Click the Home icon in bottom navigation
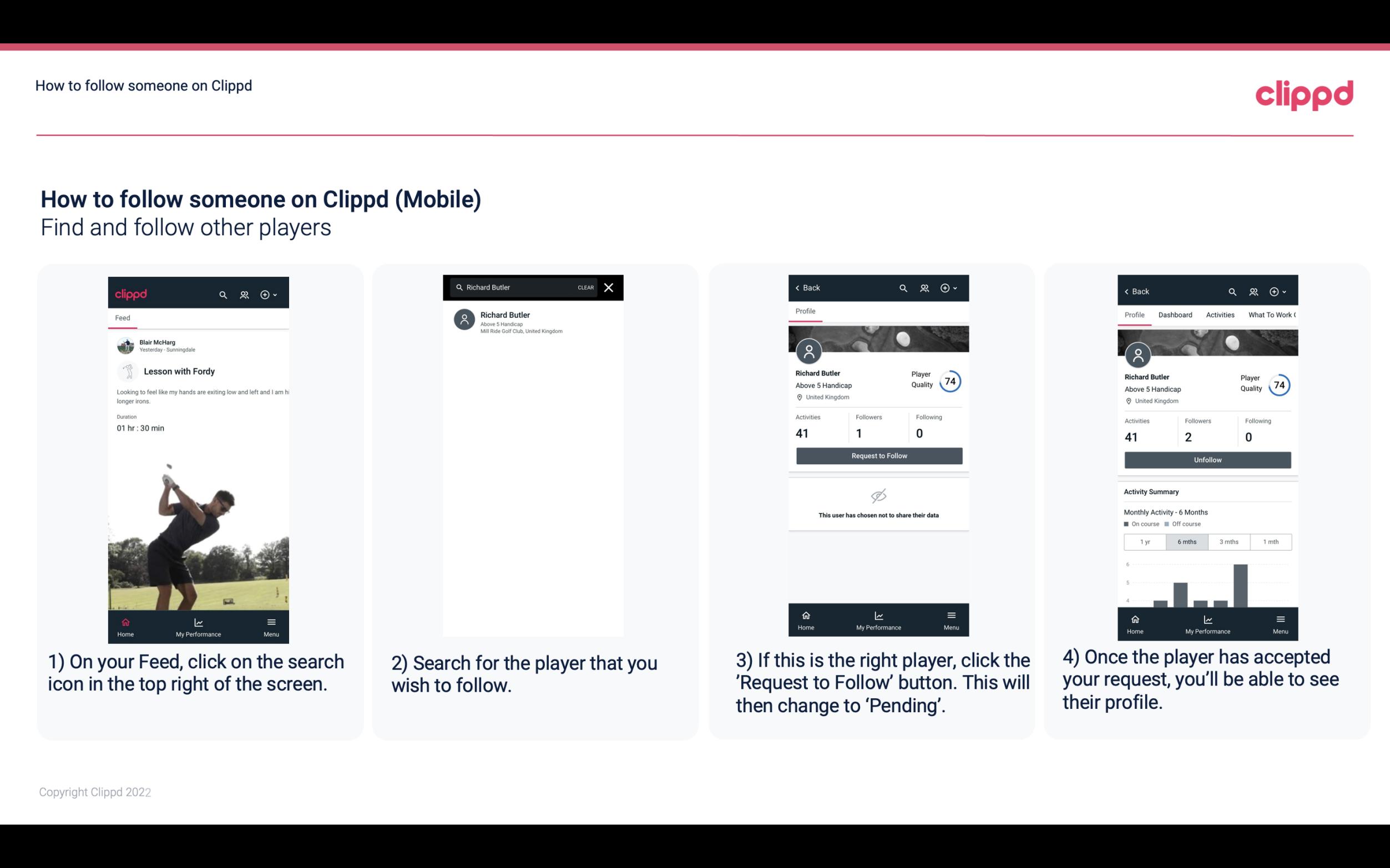The image size is (1390, 868). point(125,622)
